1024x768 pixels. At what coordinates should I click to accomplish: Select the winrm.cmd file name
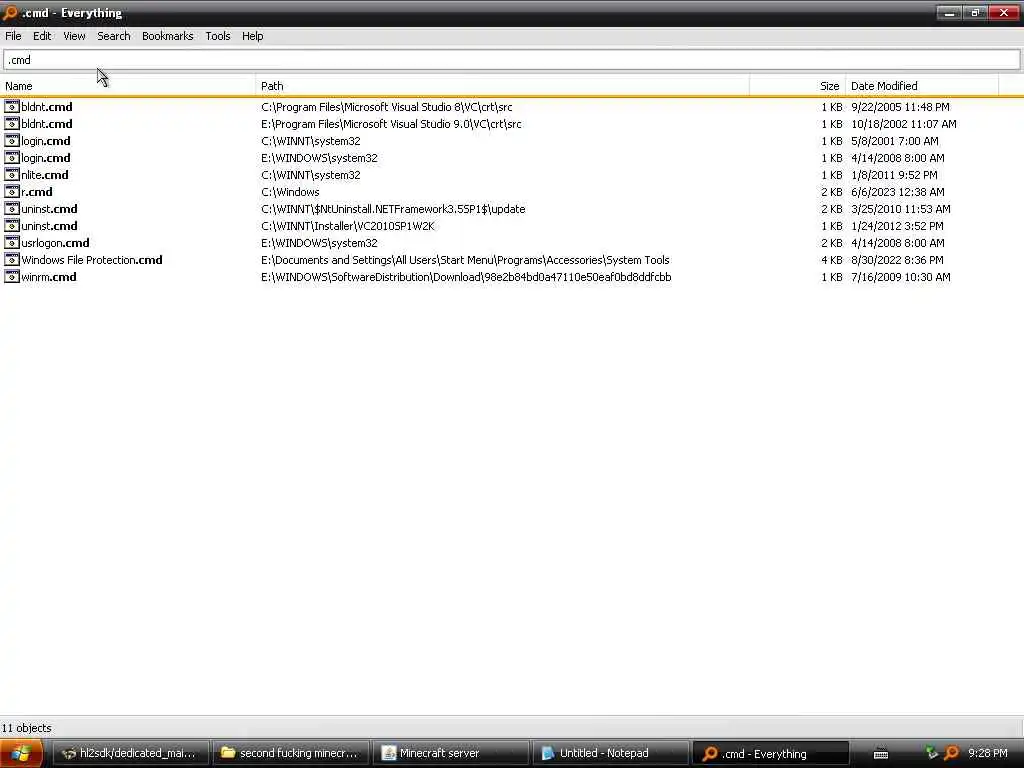(x=48, y=276)
